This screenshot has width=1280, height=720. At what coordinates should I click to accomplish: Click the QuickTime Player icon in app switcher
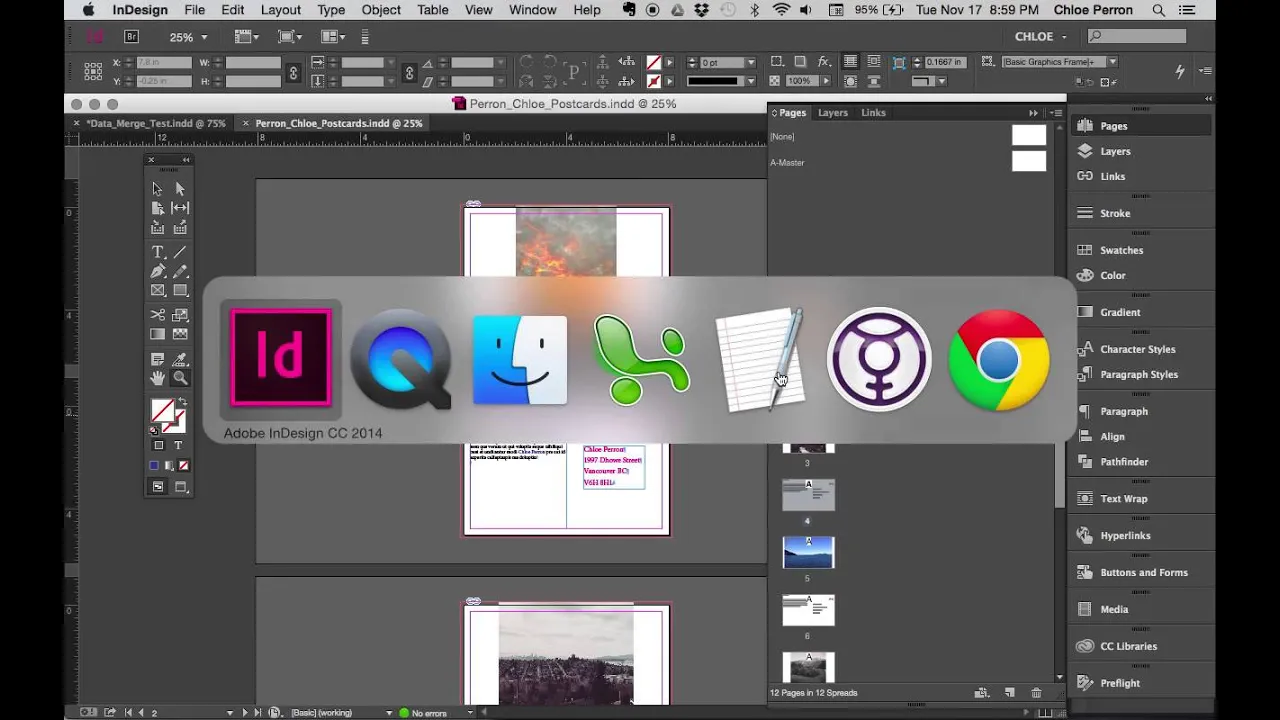(400, 360)
